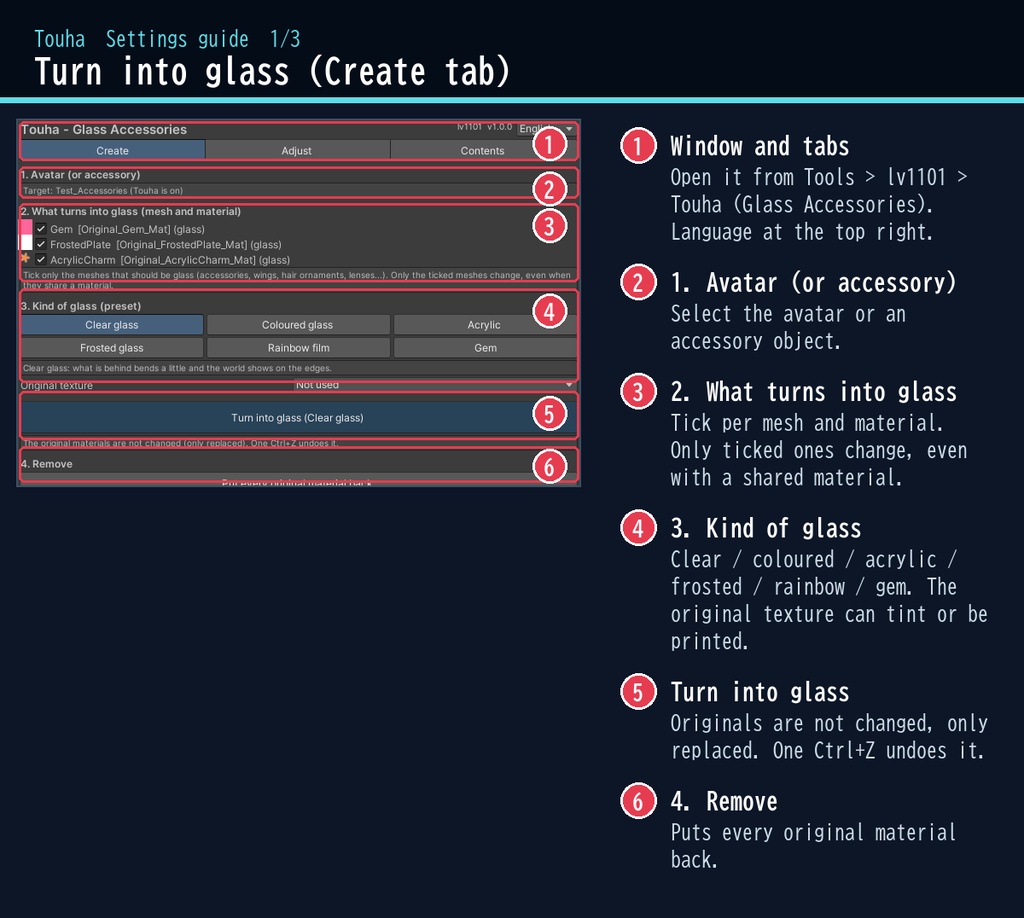Select the Frosted glass preset
The image size is (1024, 918).
coord(112,348)
